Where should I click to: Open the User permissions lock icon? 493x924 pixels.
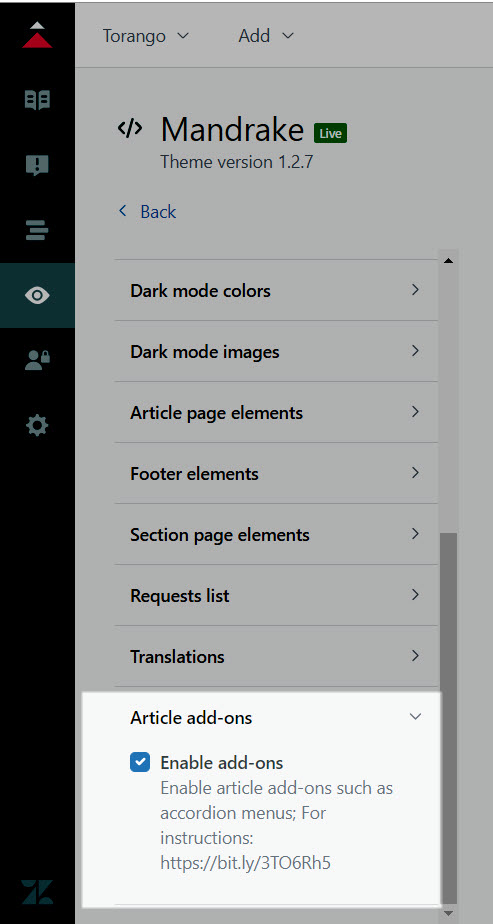37,360
